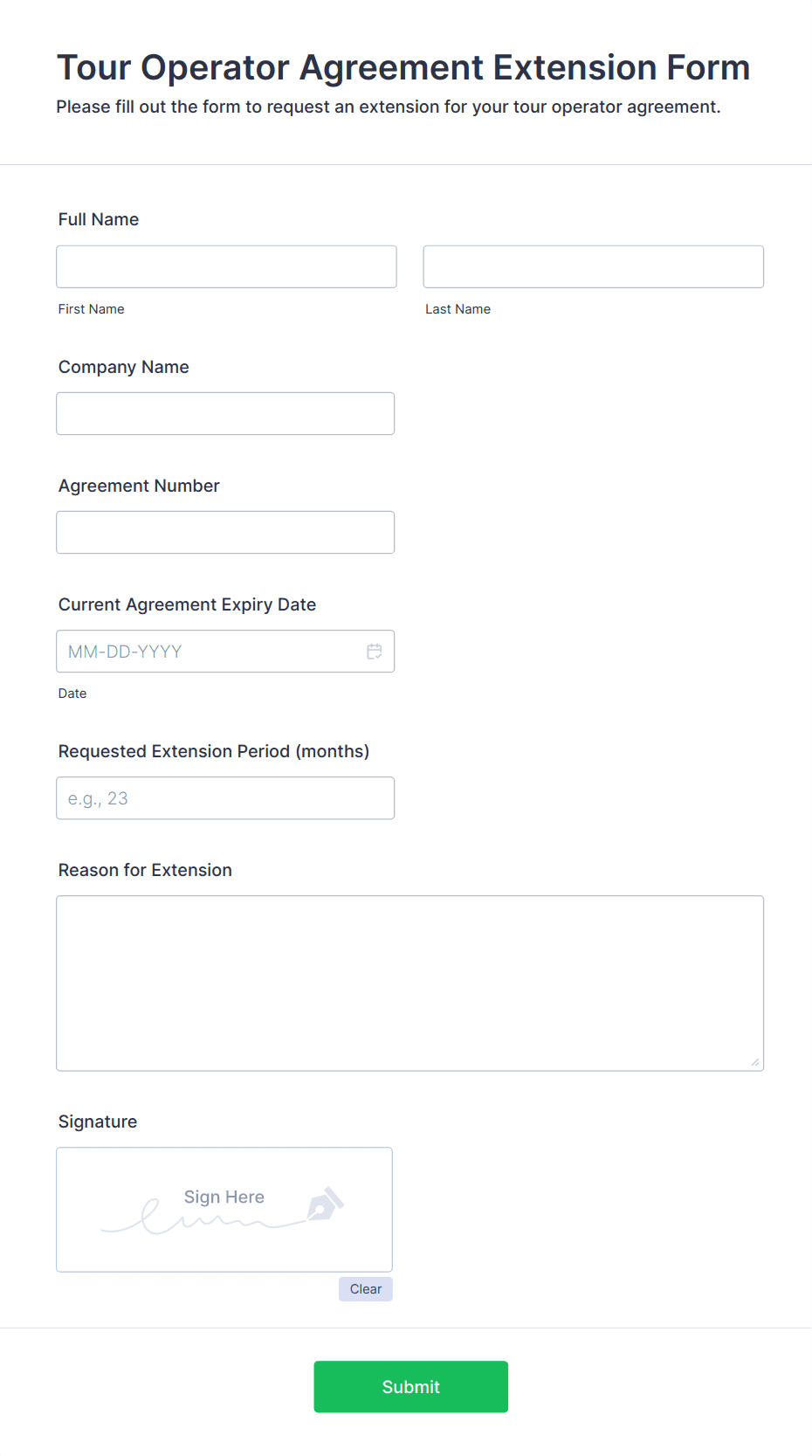Viewport: 812px width, 1456px height.
Task: Click the Sign Here signature pad
Action: pos(224,1210)
